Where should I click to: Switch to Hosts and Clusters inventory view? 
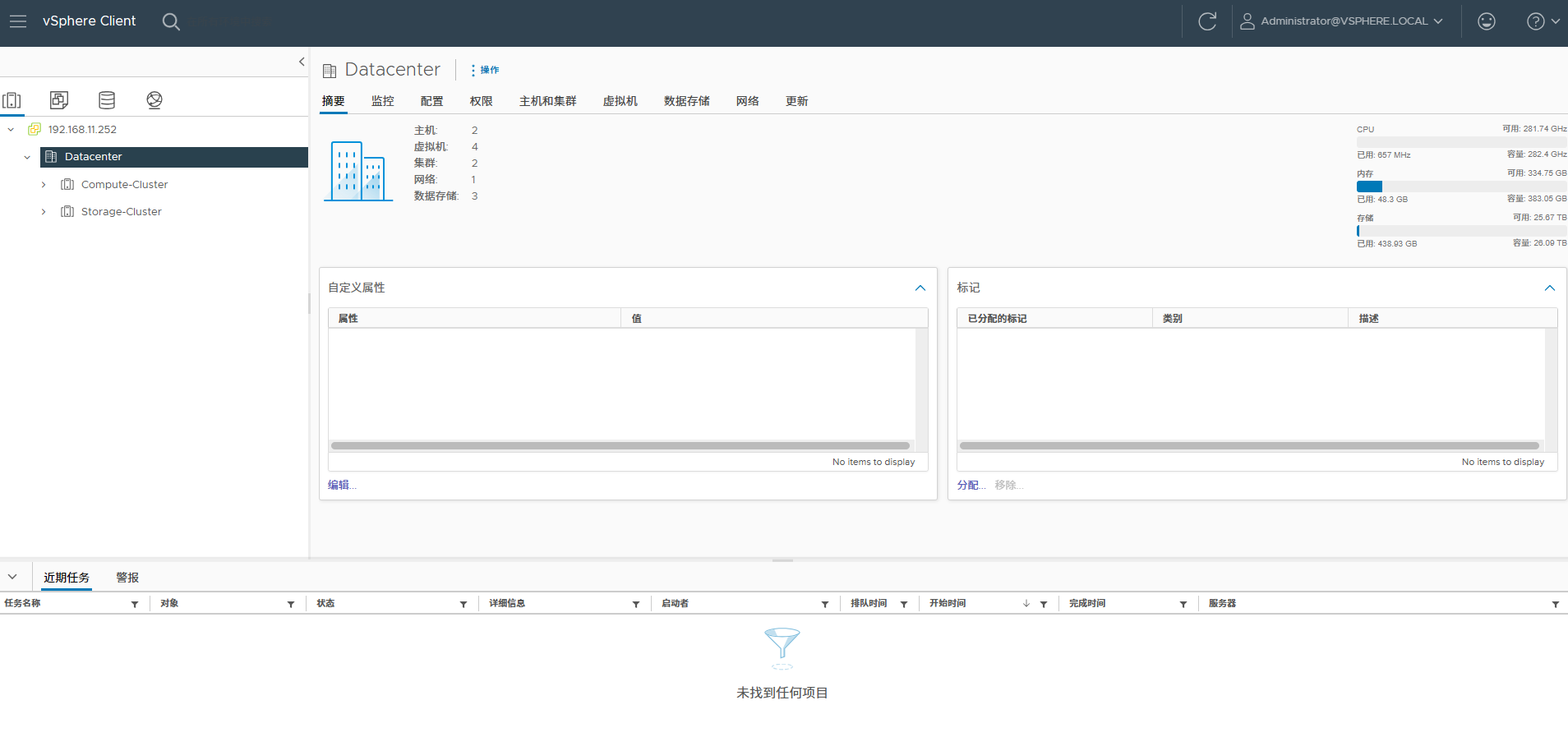pos(12,100)
